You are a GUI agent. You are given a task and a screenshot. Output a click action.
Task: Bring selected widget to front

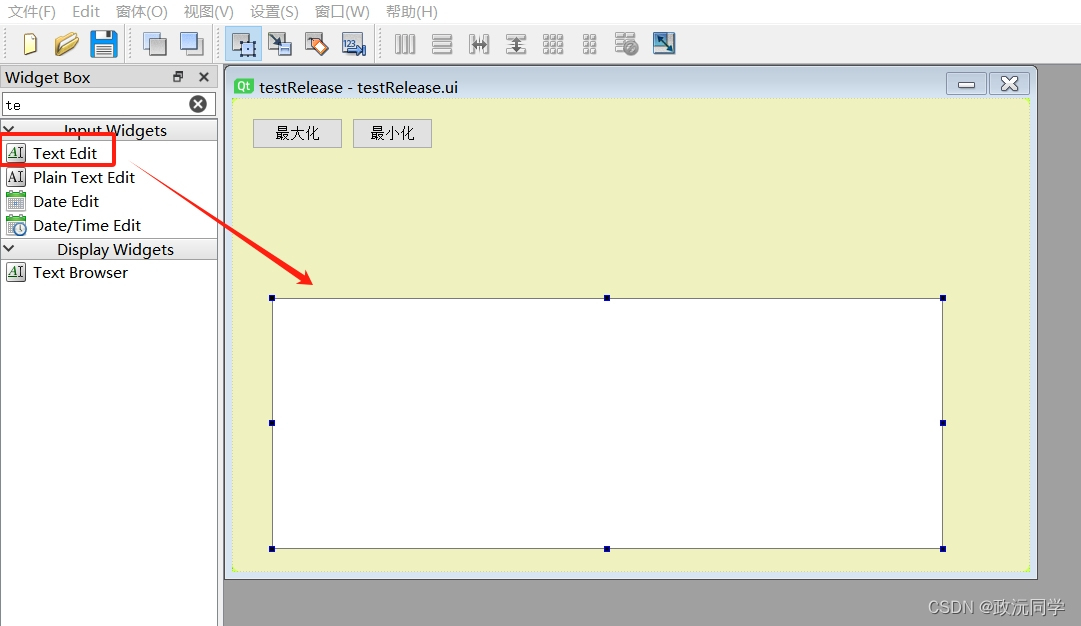(x=191, y=44)
